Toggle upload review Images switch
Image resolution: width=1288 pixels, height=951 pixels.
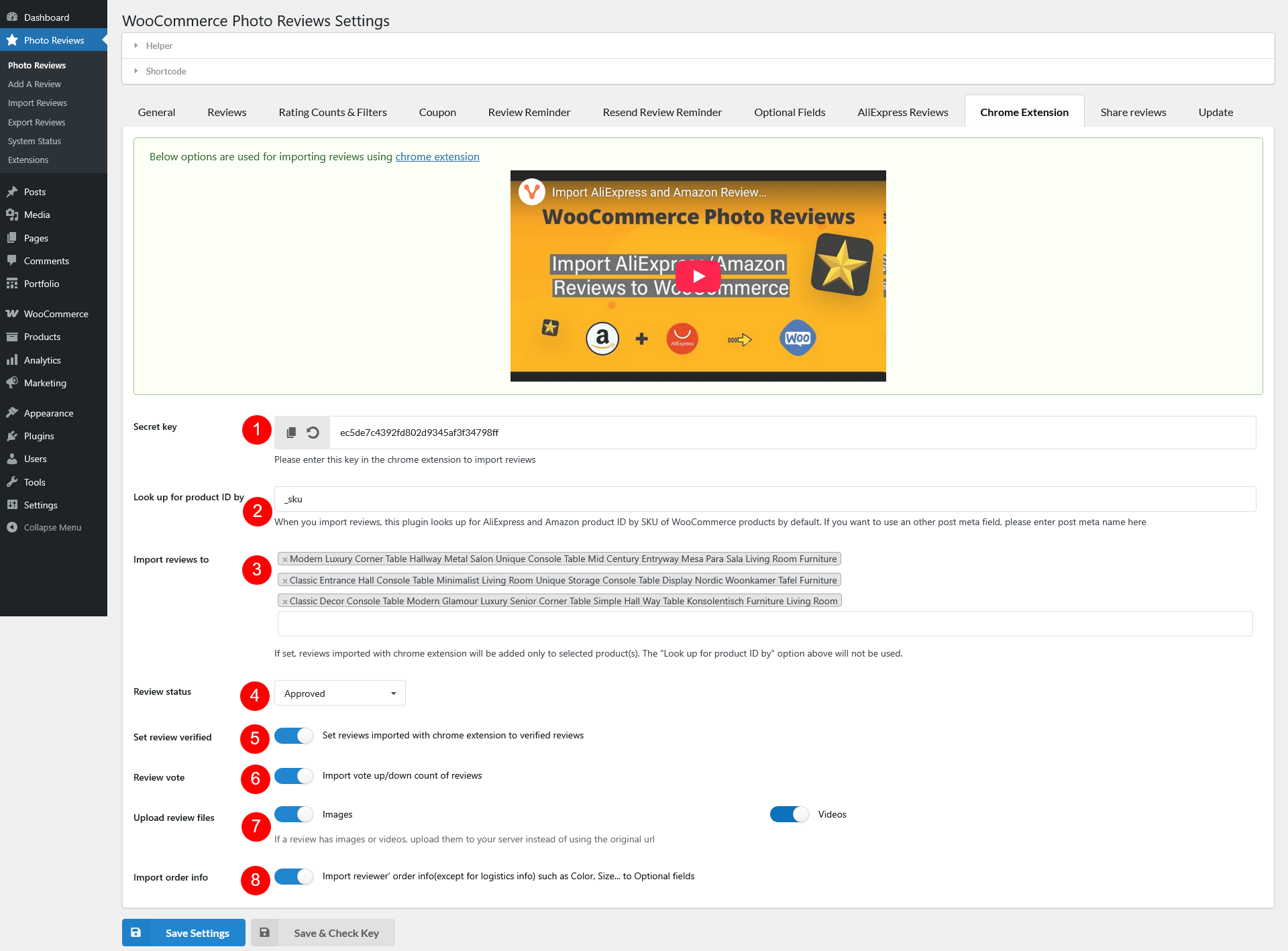pos(294,814)
